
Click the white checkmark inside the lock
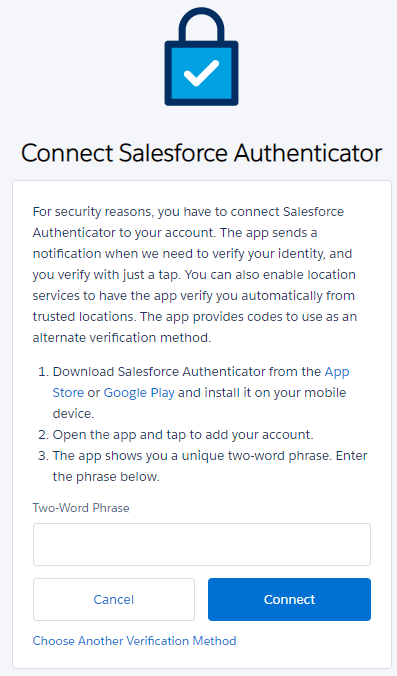[x=201, y=73]
